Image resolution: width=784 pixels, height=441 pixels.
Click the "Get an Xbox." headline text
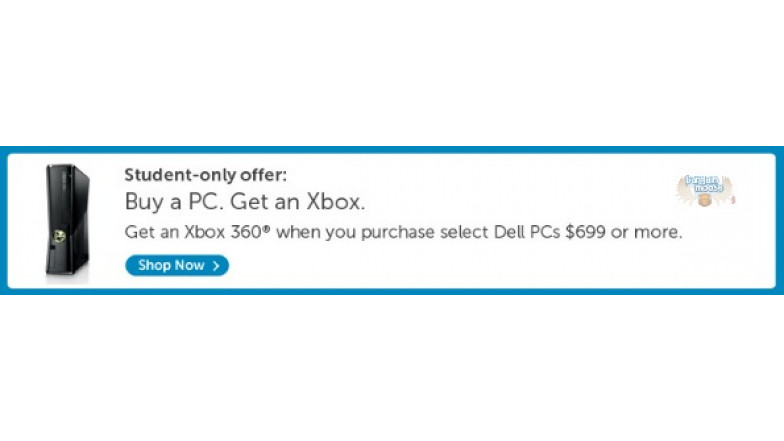tap(298, 202)
